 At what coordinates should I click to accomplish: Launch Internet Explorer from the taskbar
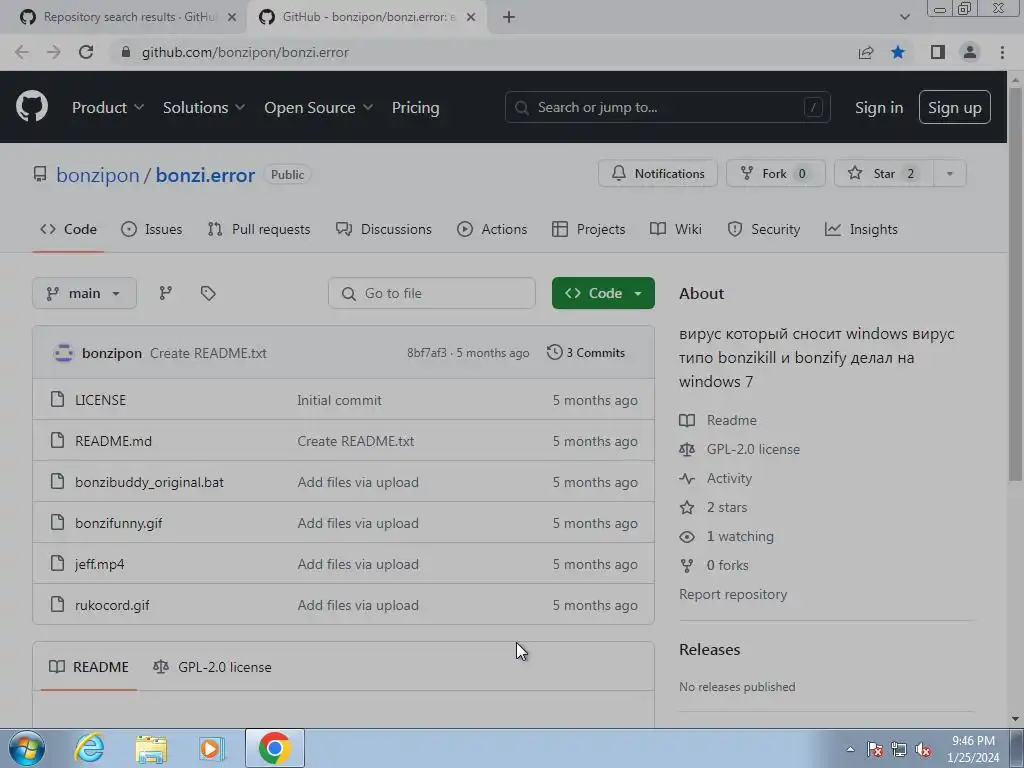coord(89,748)
